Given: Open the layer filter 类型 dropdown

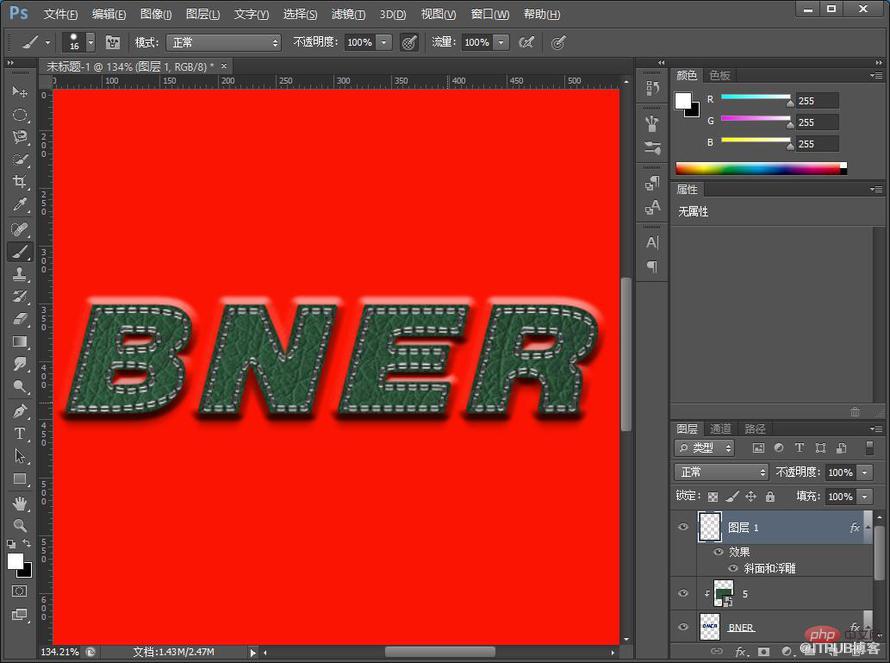Looking at the screenshot, I should pos(704,448).
